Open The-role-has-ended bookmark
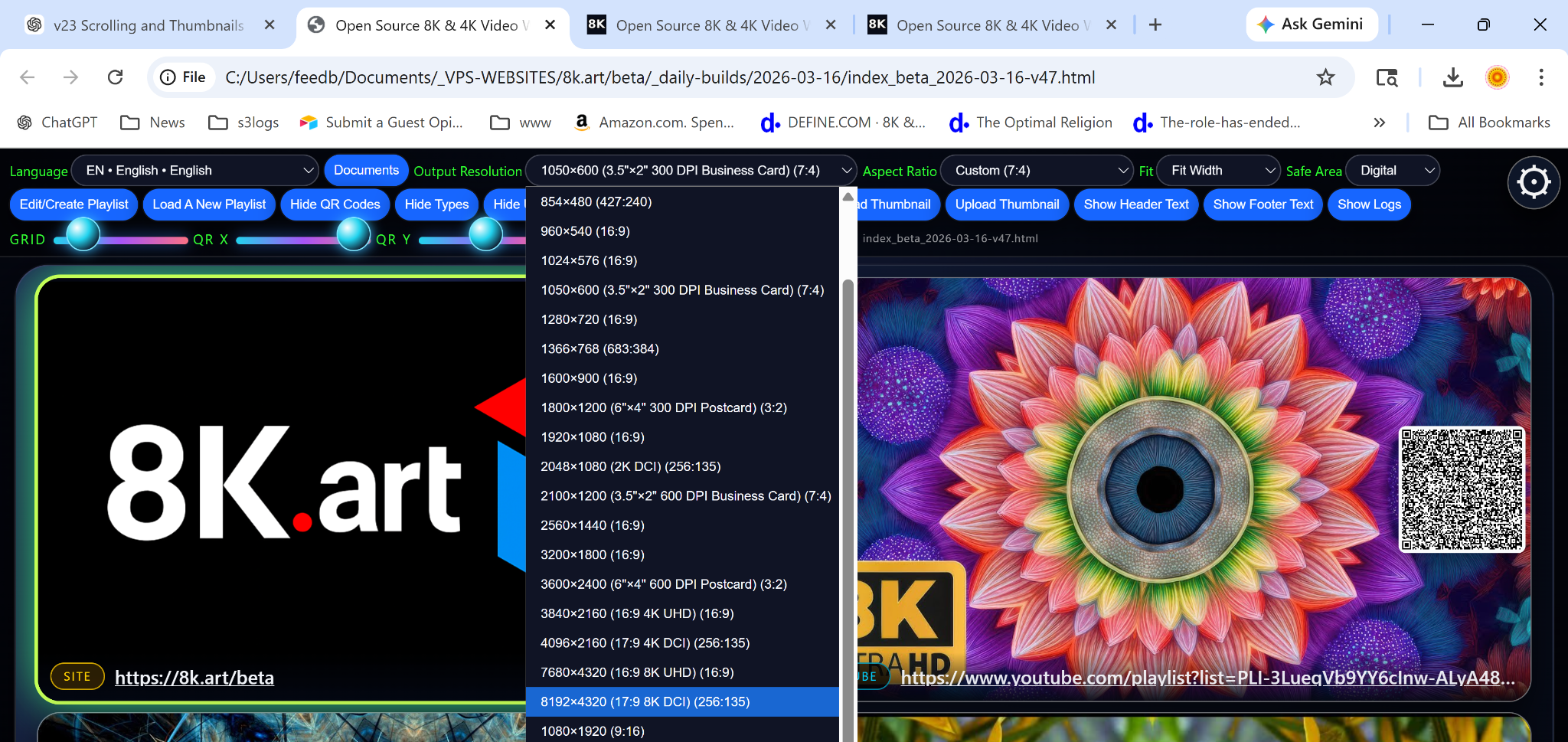Viewport: 1568px width, 742px height. pyautogui.click(x=1216, y=123)
